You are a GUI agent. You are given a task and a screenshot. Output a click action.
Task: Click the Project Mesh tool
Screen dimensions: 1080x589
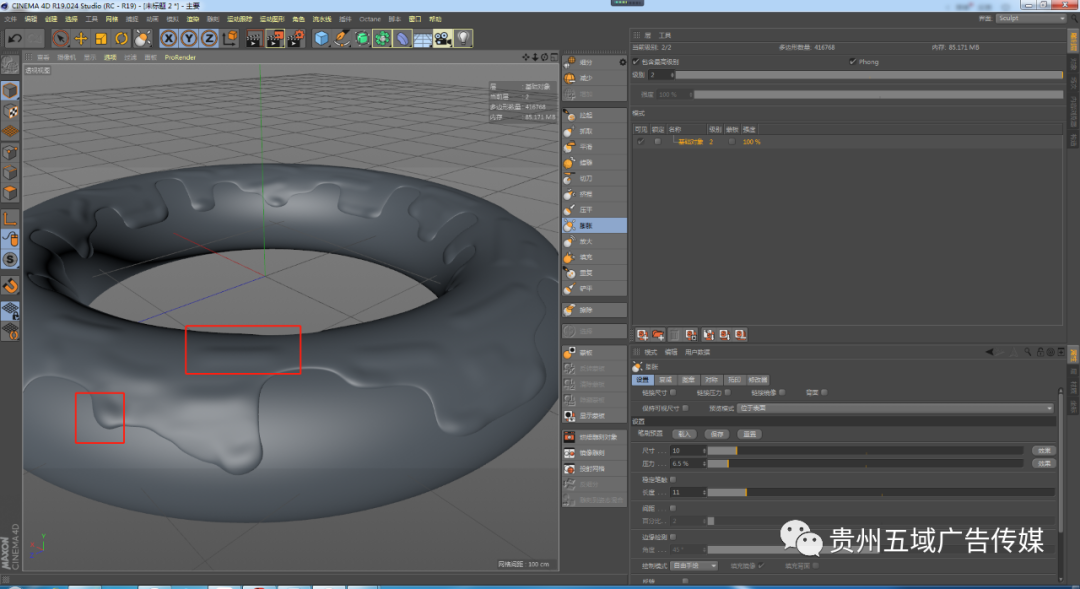coord(594,468)
